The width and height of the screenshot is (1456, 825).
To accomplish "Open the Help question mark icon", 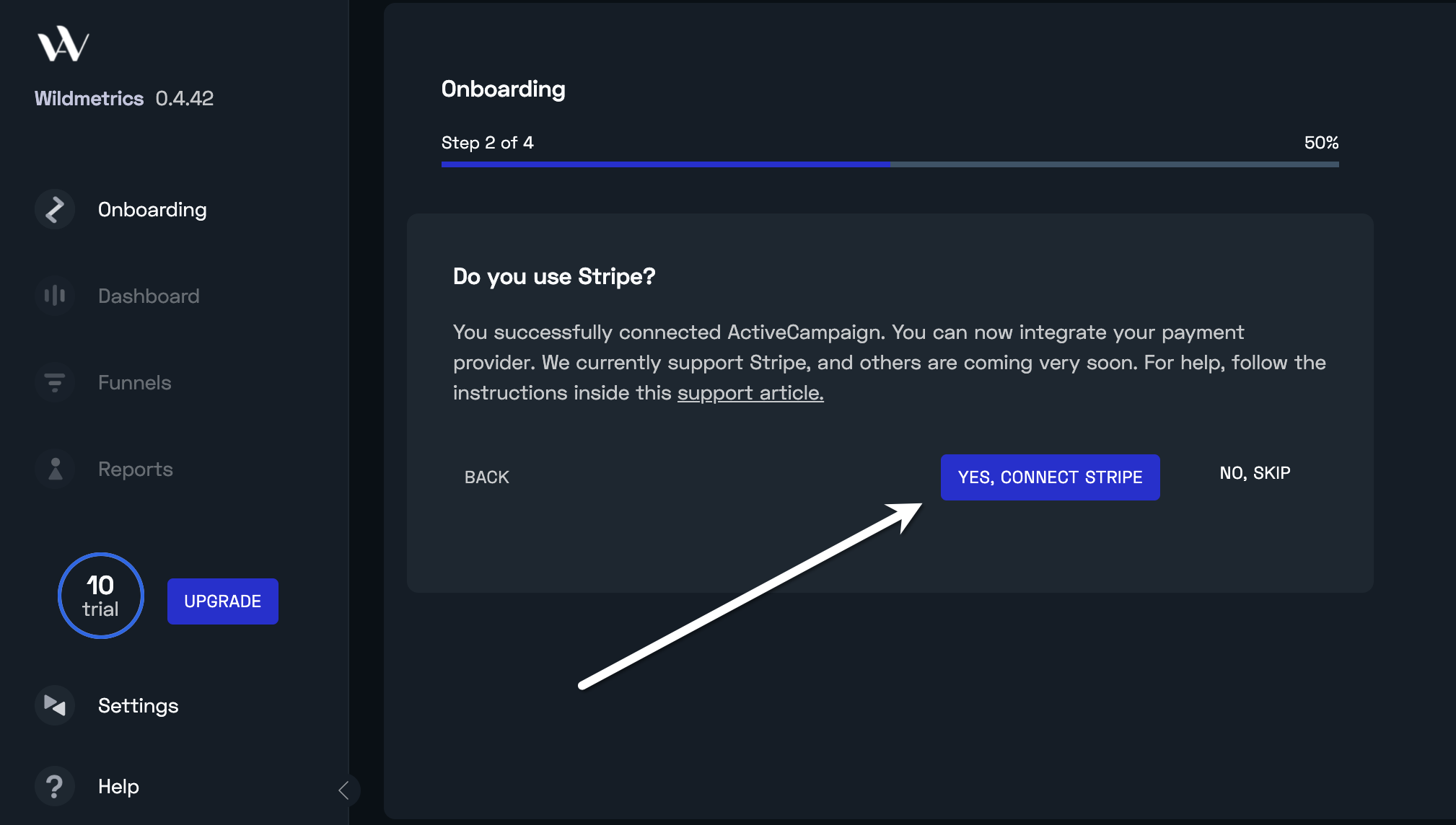I will click(55, 786).
